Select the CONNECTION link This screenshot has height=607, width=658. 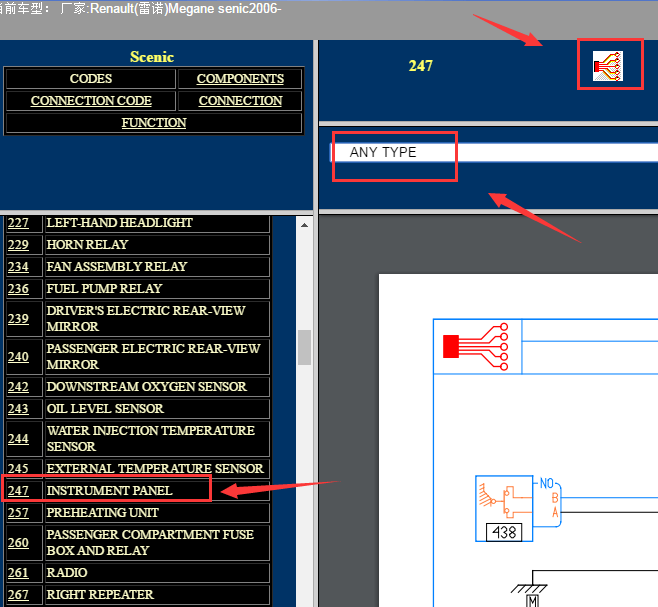[240, 101]
